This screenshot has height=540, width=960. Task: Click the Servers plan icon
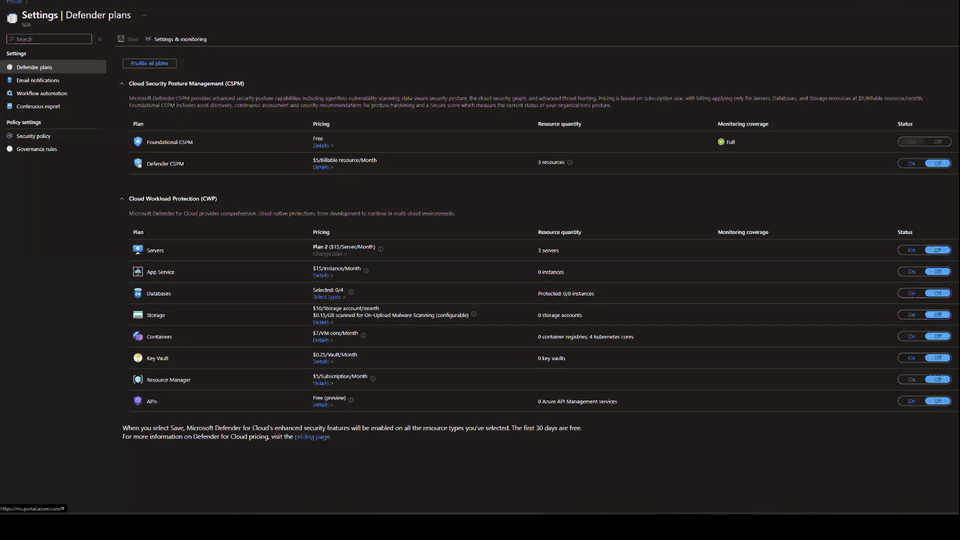[x=138, y=250]
